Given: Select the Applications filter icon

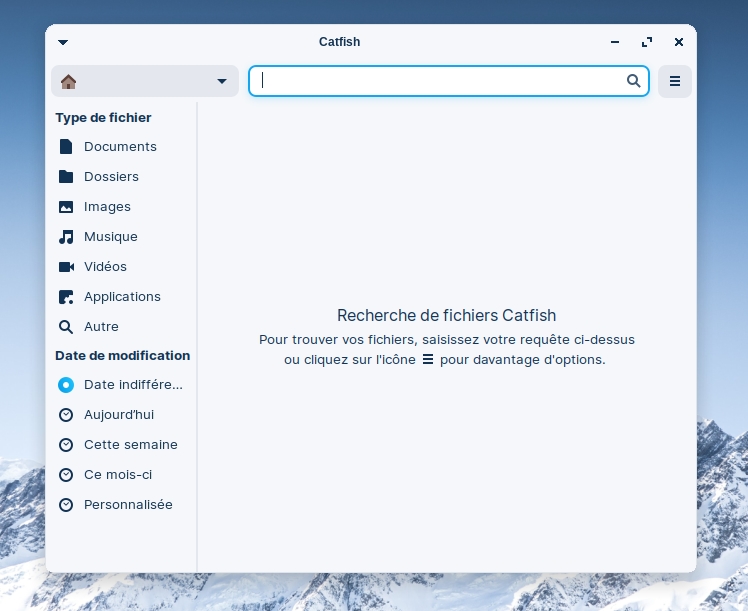Looking at the screenshot, I should tap(66, 297).
